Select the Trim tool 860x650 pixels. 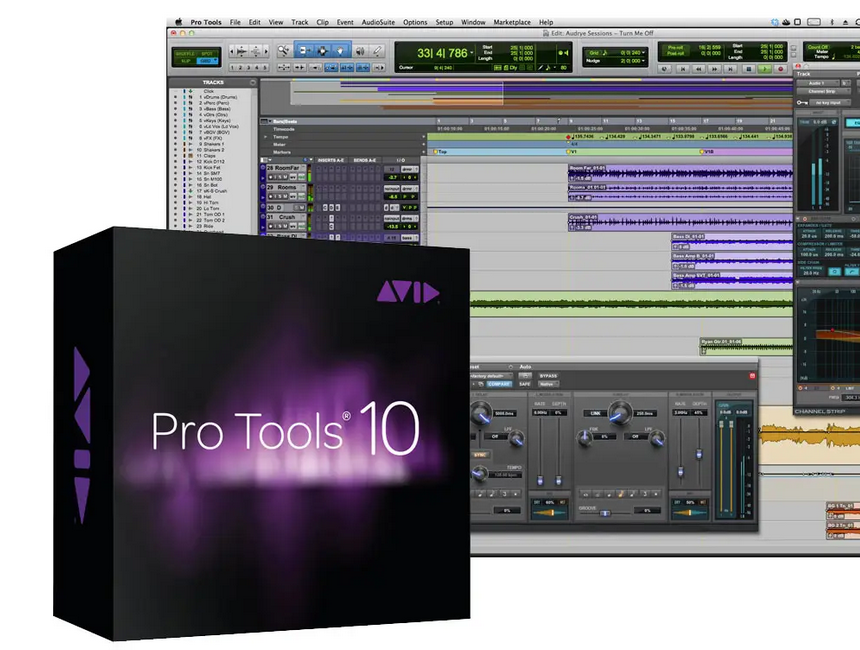[x=304, y=51]
